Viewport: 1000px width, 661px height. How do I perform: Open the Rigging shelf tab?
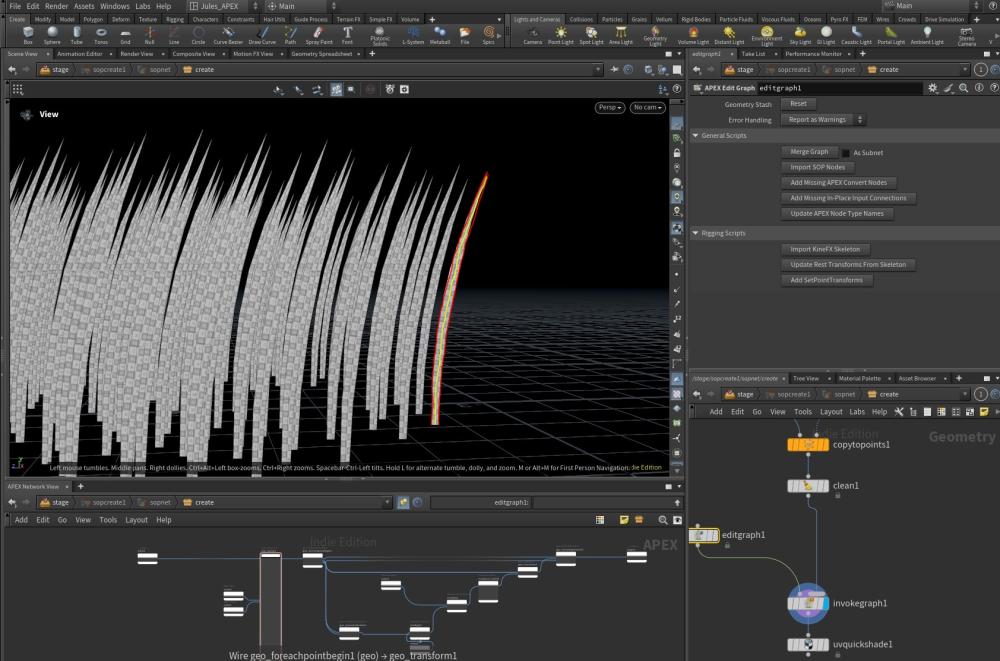pos(175,19)
